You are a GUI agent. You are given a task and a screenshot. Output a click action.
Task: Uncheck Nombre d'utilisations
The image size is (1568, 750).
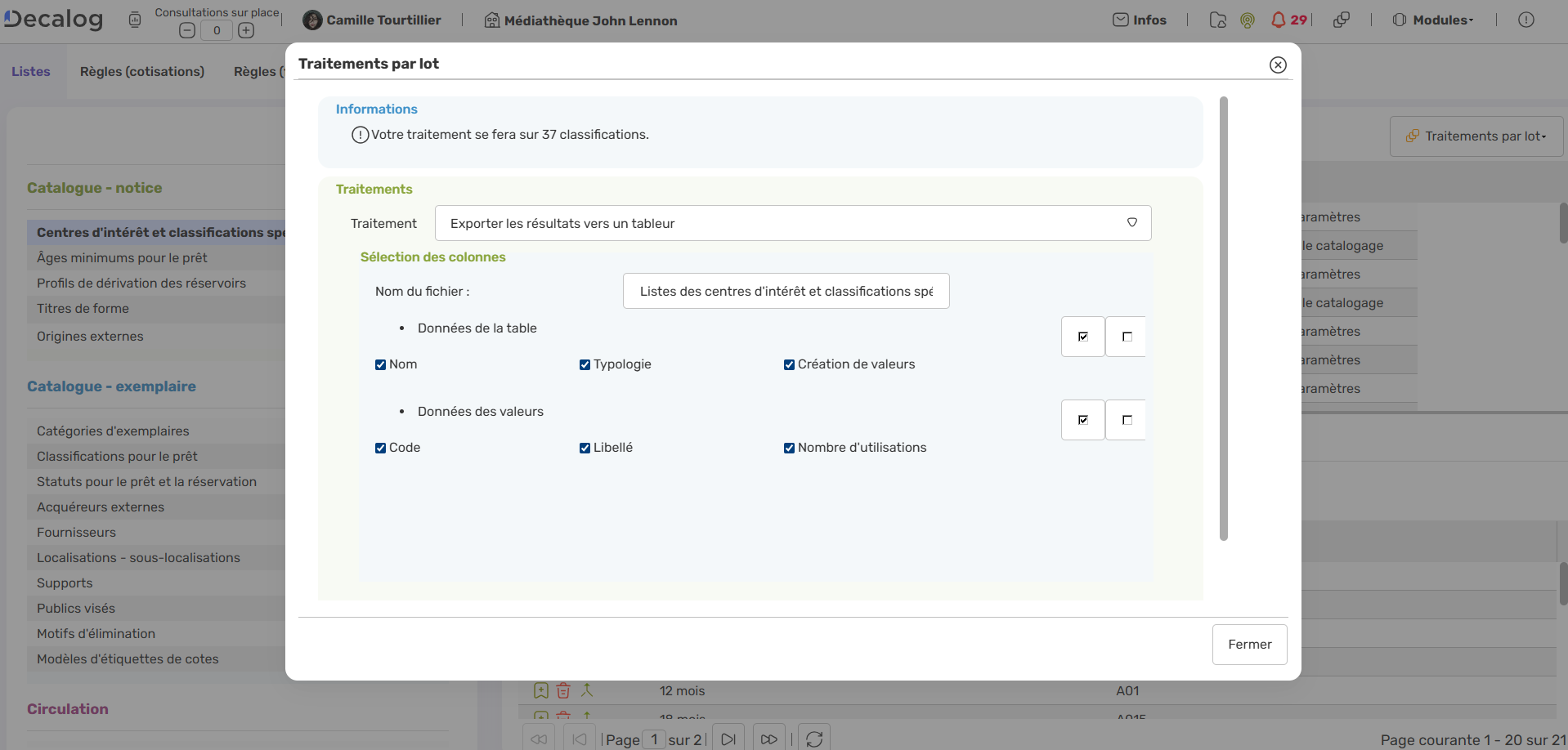(789, 448)
